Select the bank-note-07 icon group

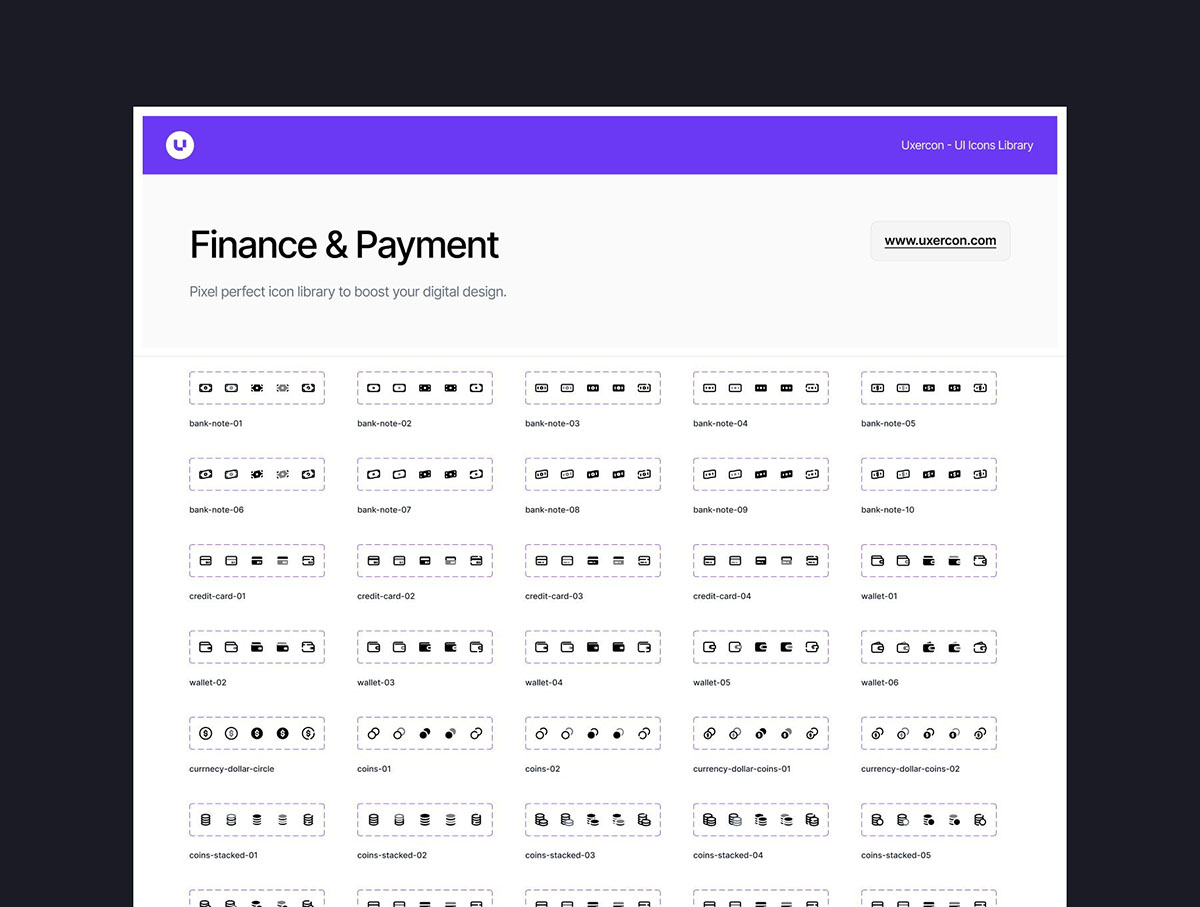coord(425,474)
